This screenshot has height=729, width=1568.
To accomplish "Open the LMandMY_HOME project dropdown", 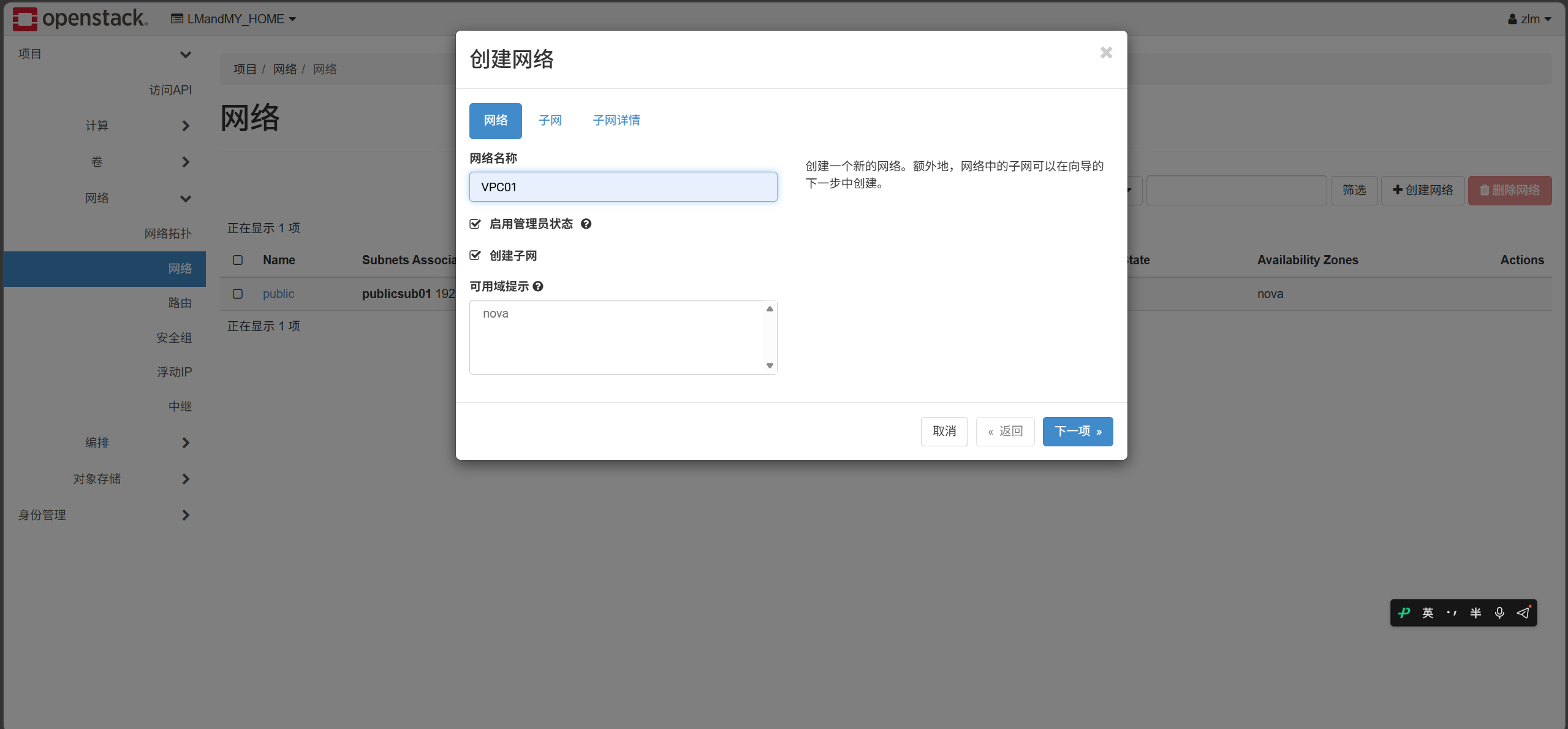I will (233, 19).
